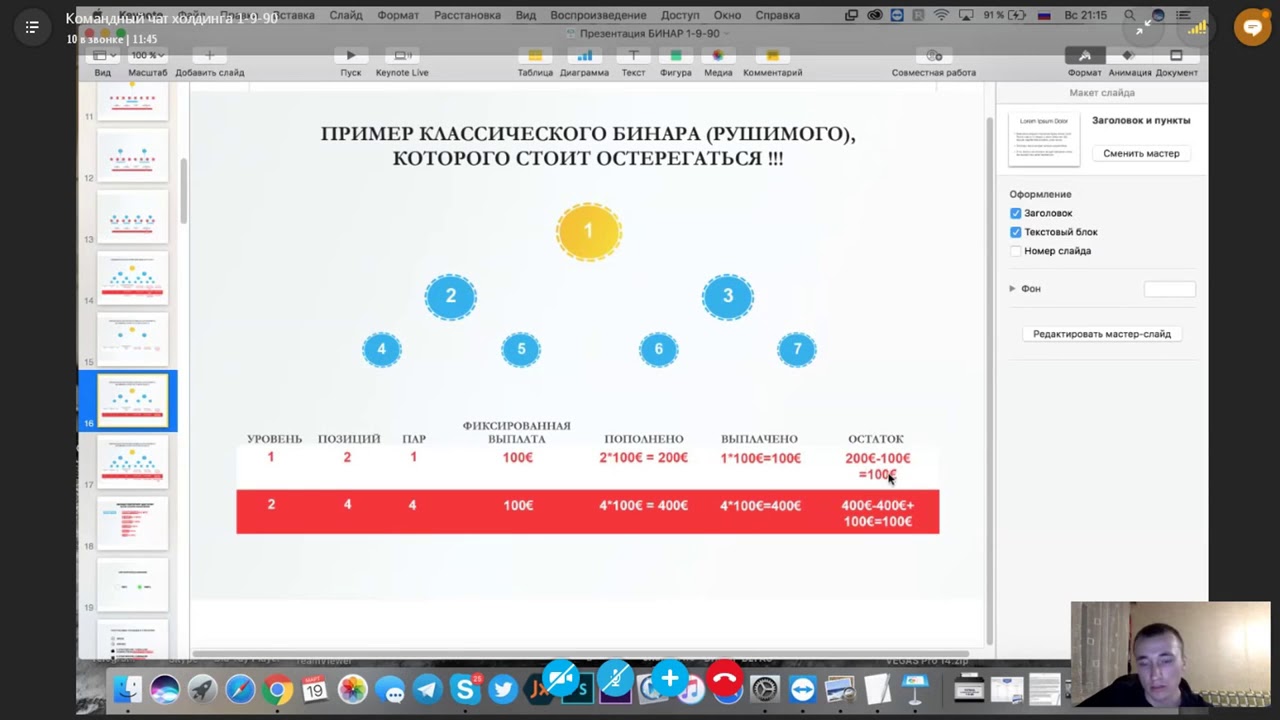Open the Формат menu in menu bar

tap(398, 15)
